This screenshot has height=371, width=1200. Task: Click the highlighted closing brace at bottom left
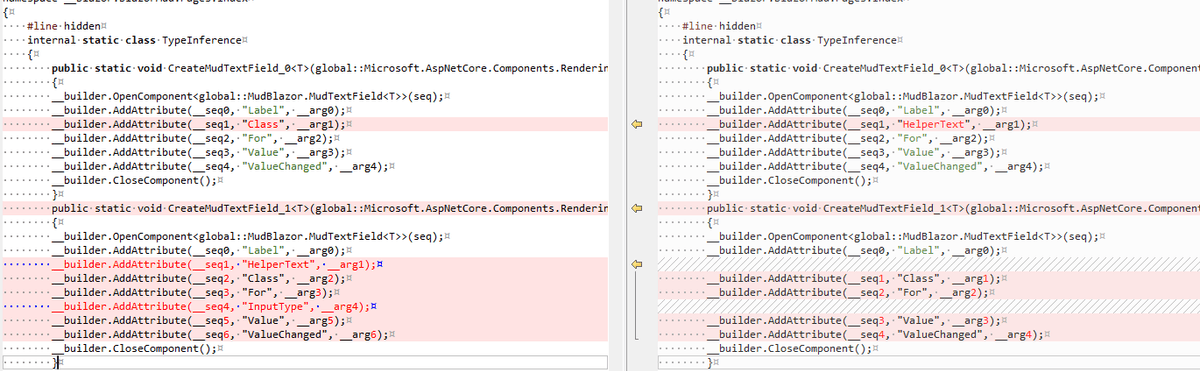(x=57, y=362)
